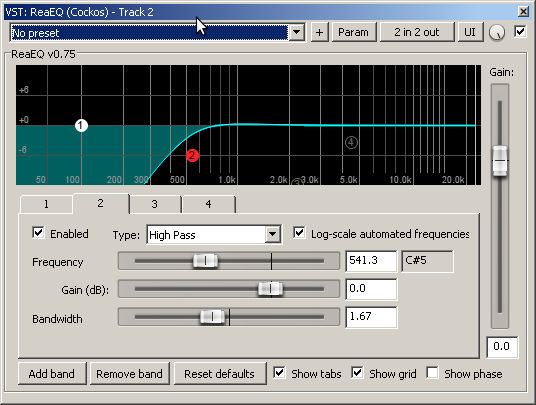Viewport: 536px width, 405px height.
Task: Click the band Gain value field 0.0
Action: pyautogui.click(x=371, y=289)
